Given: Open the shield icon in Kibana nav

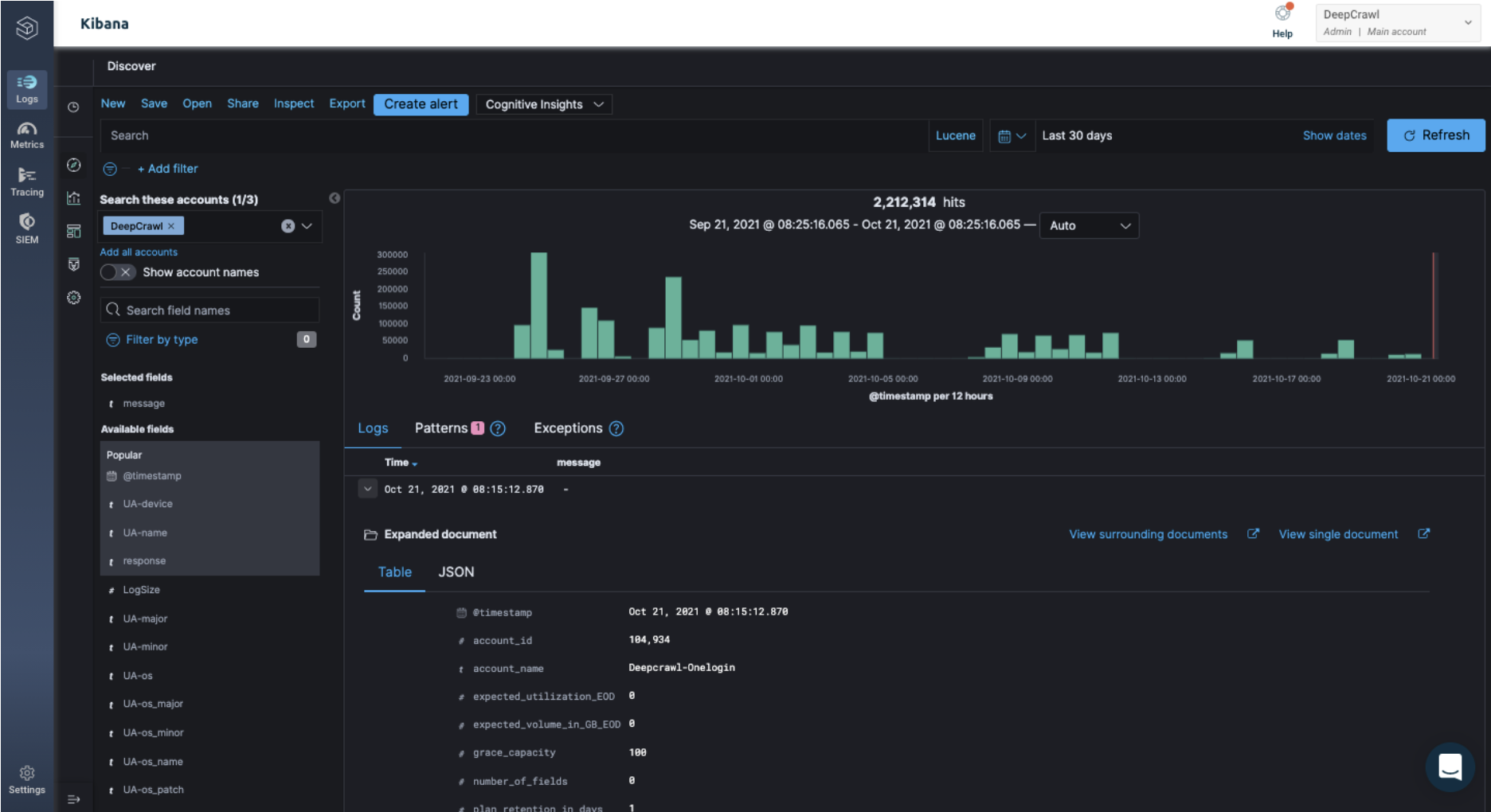Looking at the screenshot, I should [x=74, y=264].
